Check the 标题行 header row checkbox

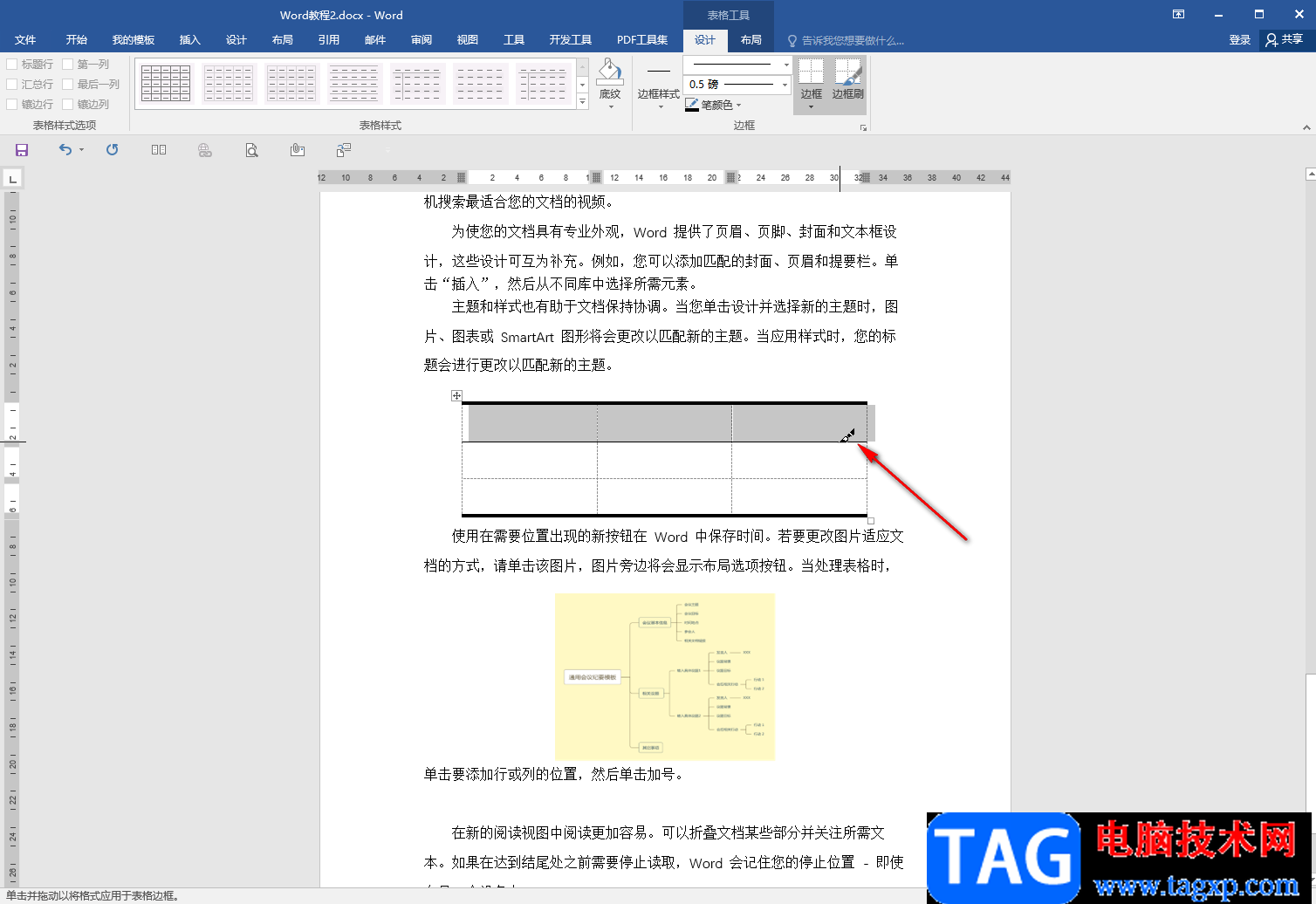pyautogui.click(x=12, y=65)
